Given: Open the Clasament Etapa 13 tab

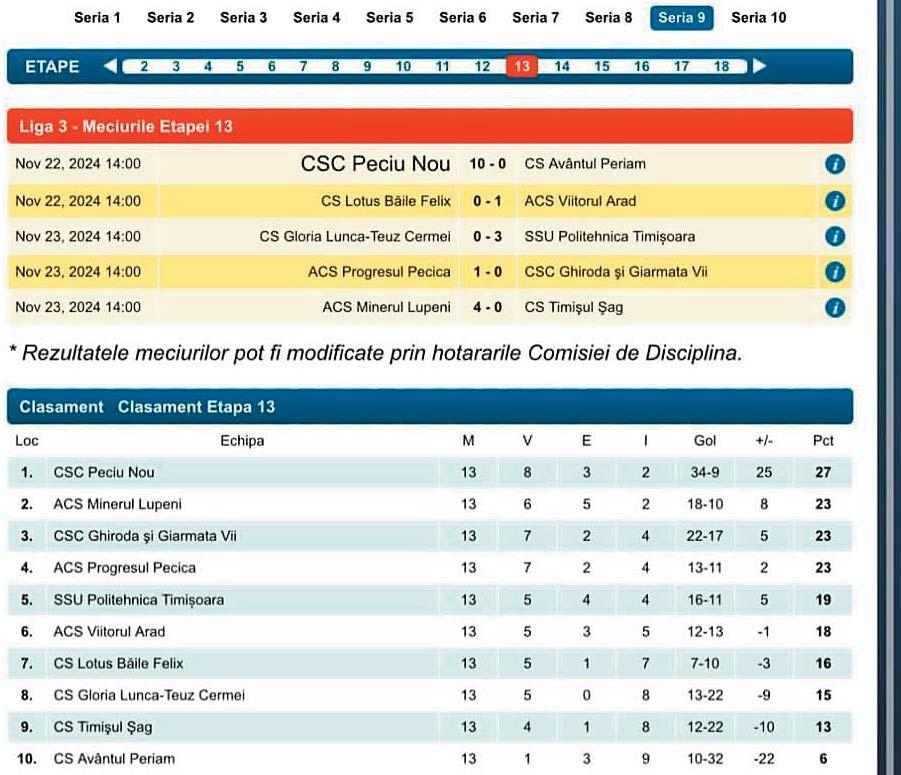Looking at the screenshot, I should tap(196, 407).
